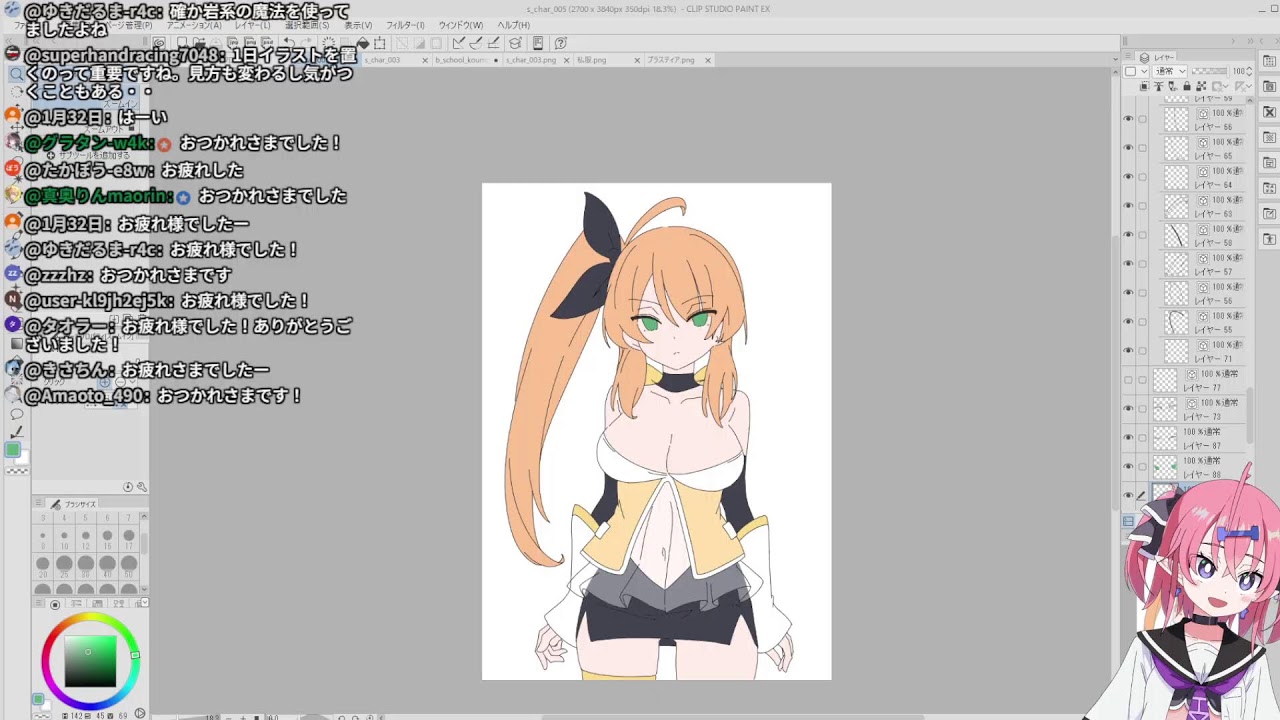Click the Save icon in command bar
The image size is (1280, 720).
(x=215, y=43)
